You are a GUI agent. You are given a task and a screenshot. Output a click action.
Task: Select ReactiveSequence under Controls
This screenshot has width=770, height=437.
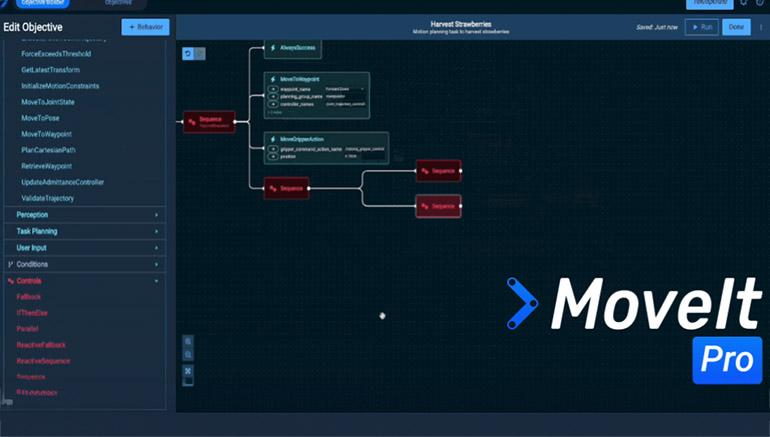[43, 361]
